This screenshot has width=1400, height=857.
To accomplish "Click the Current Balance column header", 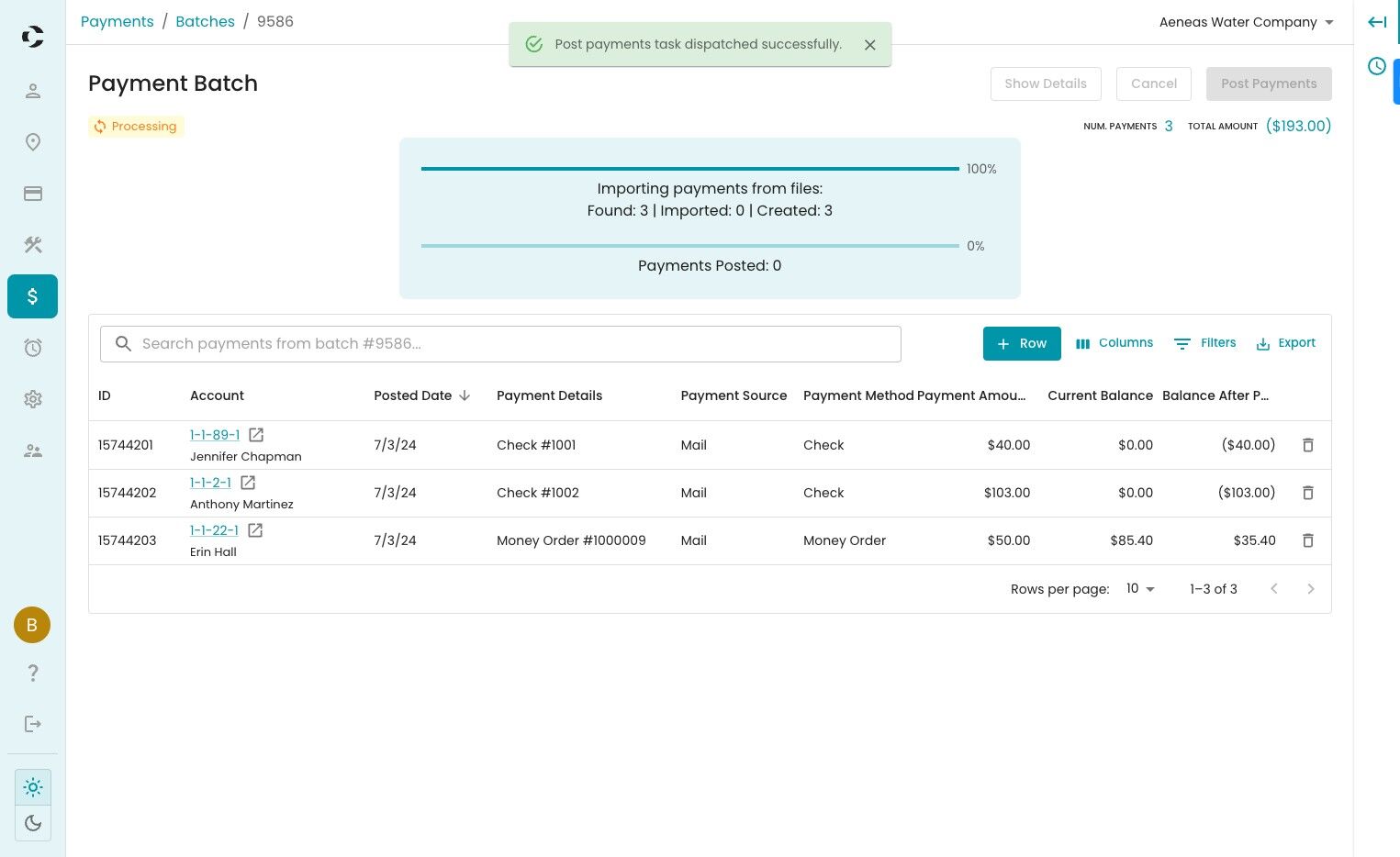I will tap(1100, 395).
